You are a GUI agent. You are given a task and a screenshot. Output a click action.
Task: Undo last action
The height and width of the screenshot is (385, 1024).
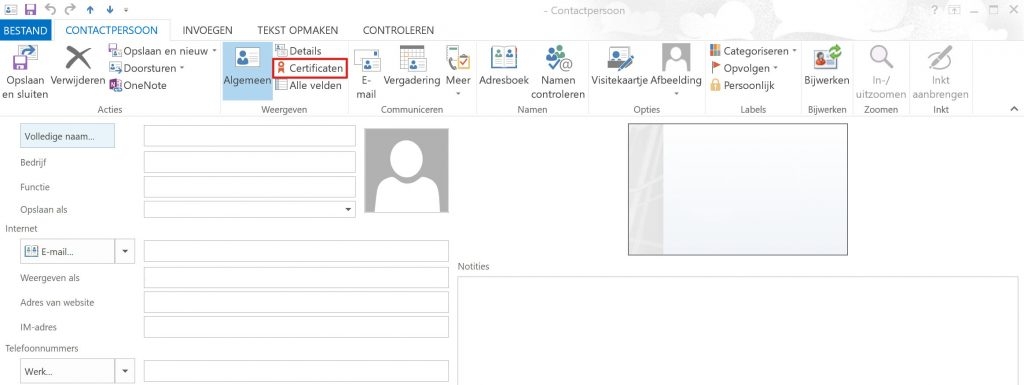click(x=50, y=9)
